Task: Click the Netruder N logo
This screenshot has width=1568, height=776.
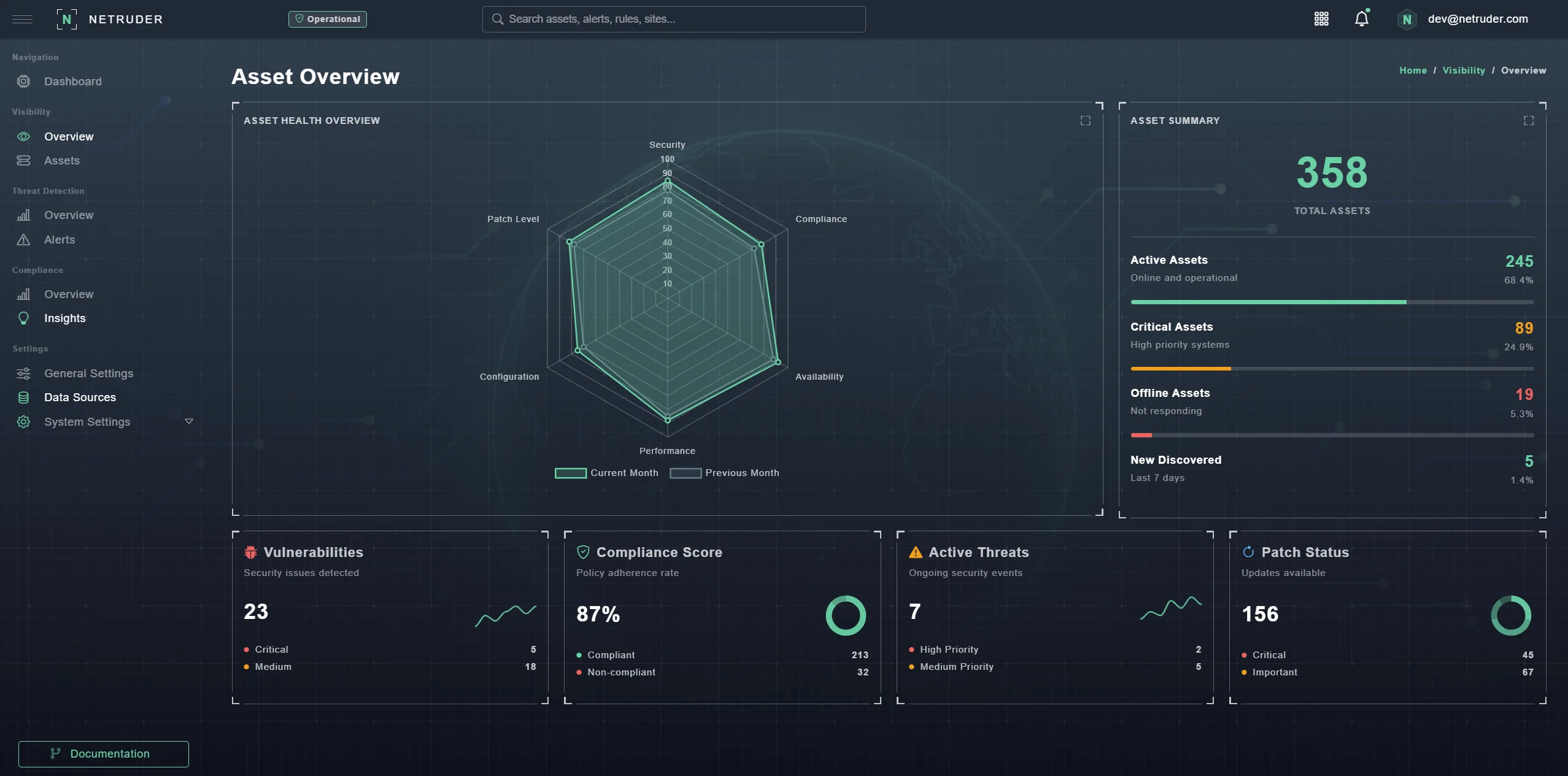Action: 67,19
